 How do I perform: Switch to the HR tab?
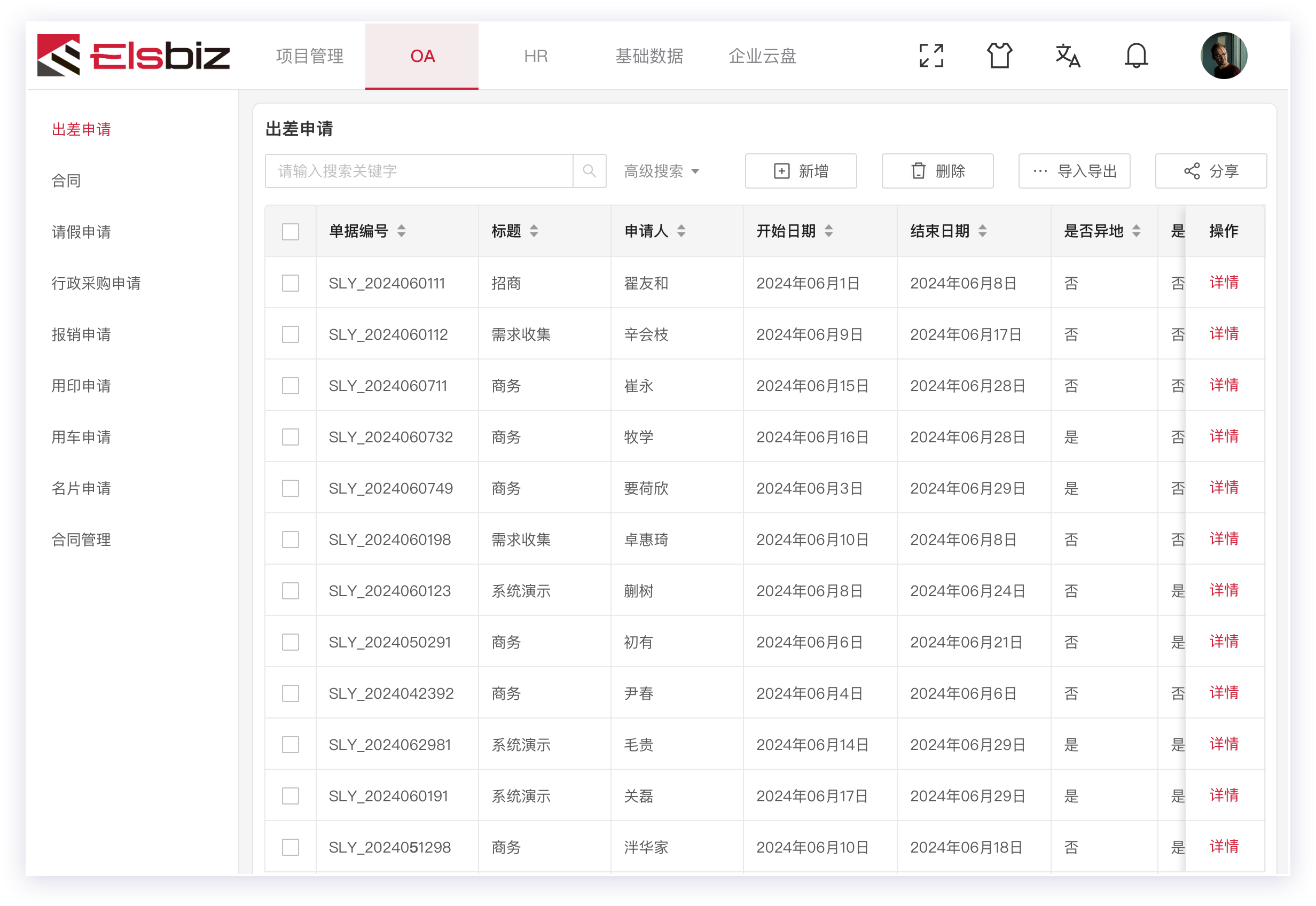click(x=536, y=56)
